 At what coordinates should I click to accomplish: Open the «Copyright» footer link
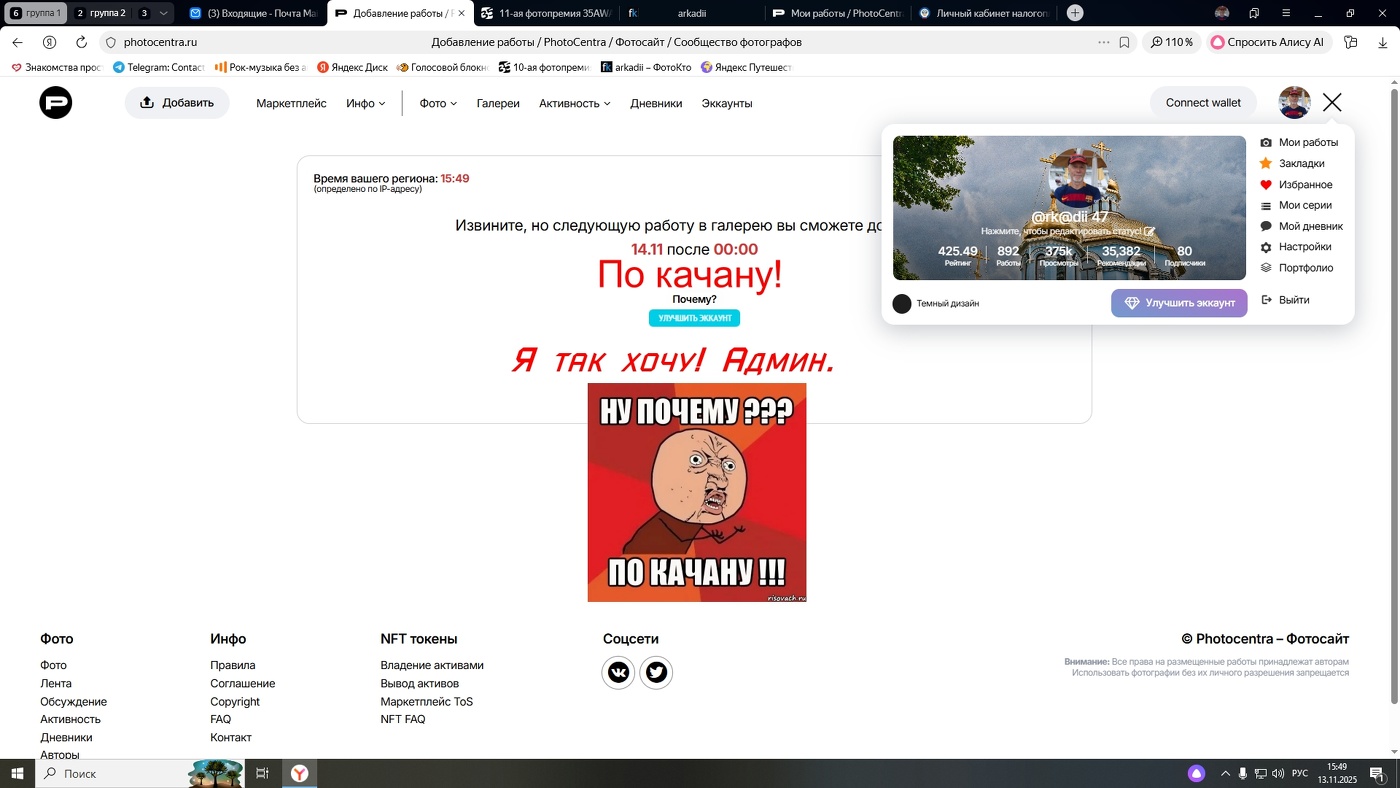point(234,701)
